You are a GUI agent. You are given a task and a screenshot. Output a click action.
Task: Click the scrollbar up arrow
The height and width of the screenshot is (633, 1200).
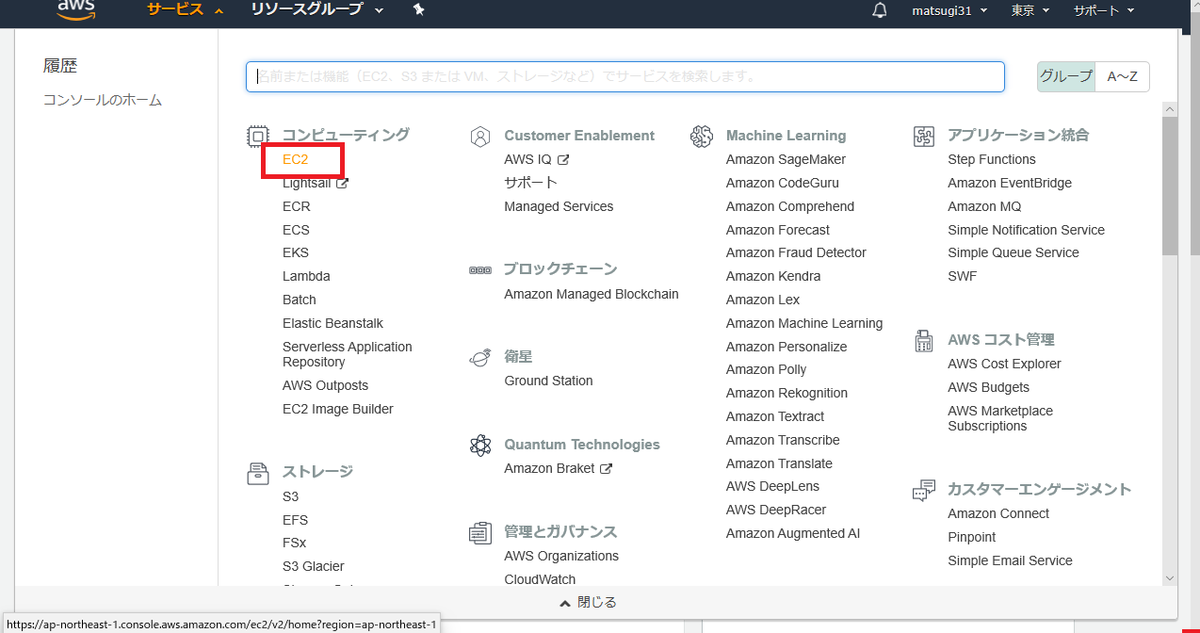[x=1170, y=108]
